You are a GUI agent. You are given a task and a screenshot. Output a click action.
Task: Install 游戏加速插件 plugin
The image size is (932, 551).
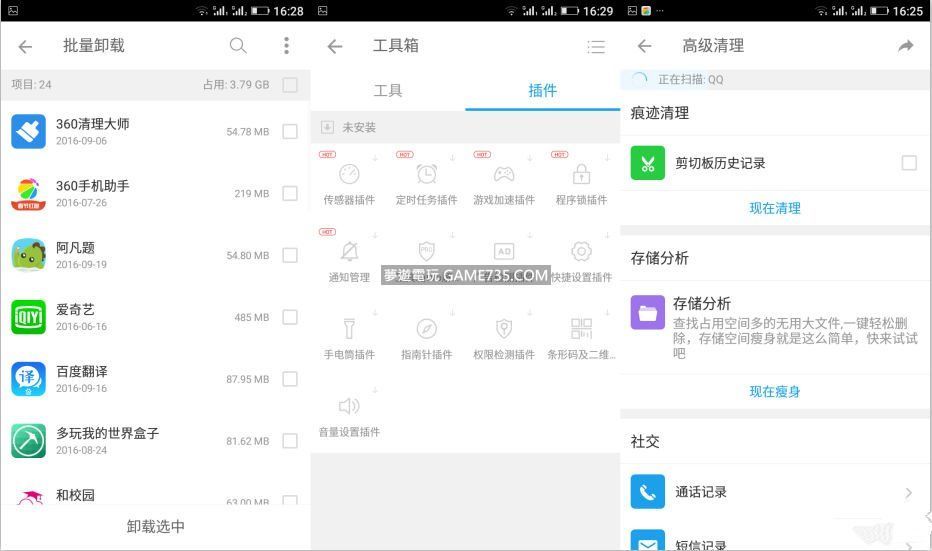point(503,181)
